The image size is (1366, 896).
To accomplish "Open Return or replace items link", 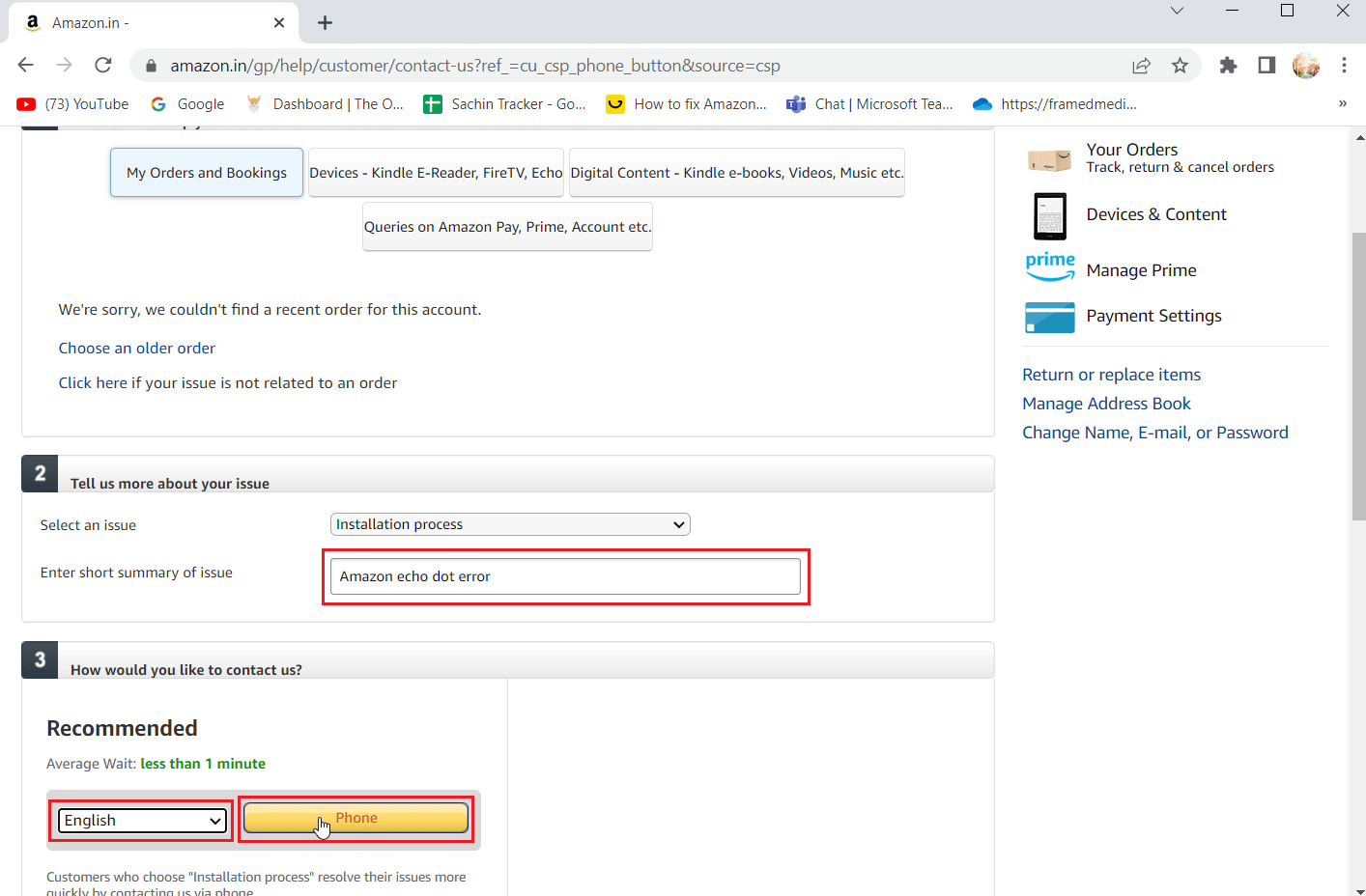I will (1111, 375).
